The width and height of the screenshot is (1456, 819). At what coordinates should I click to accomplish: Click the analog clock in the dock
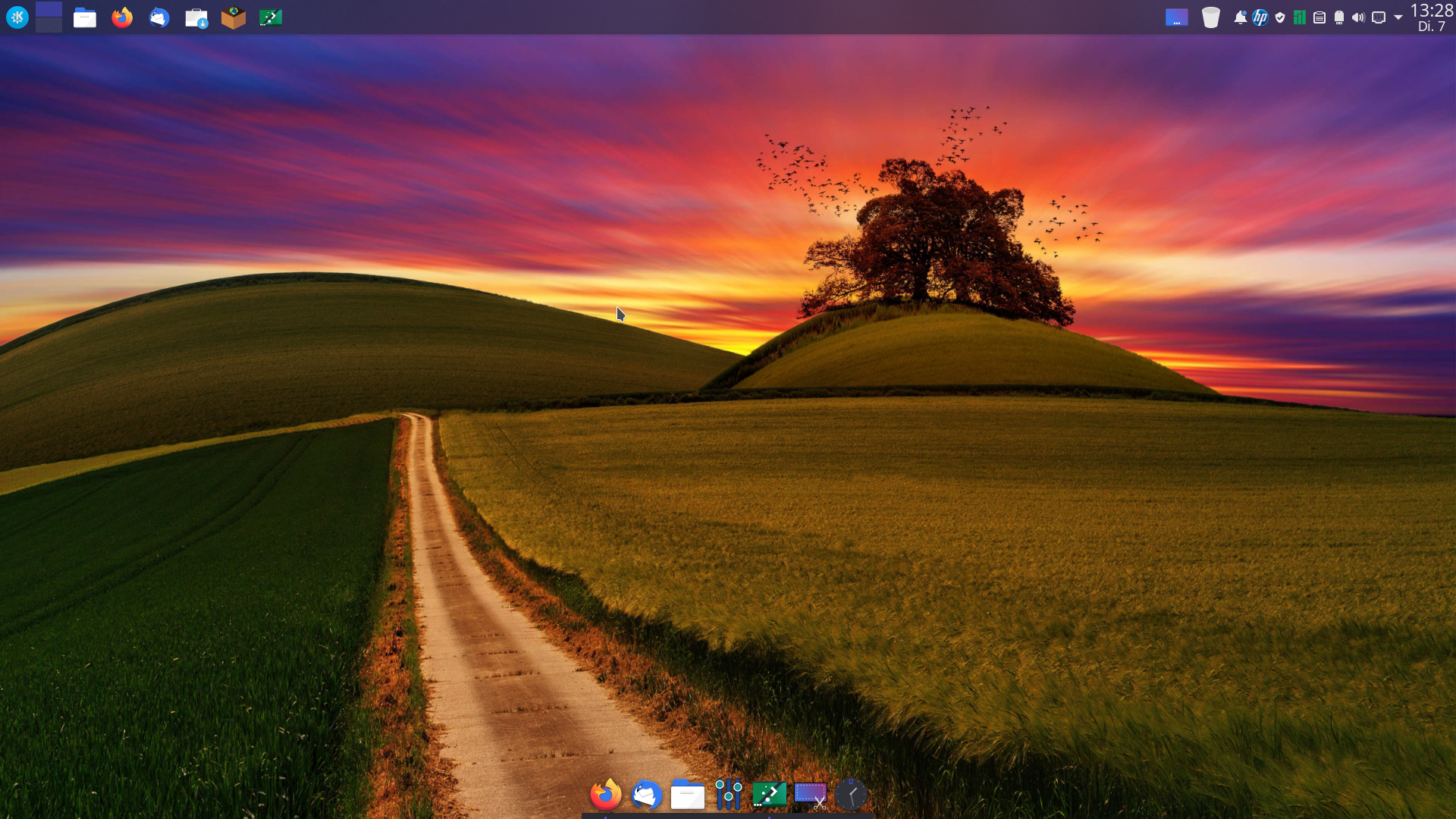(x=852, y=795)
